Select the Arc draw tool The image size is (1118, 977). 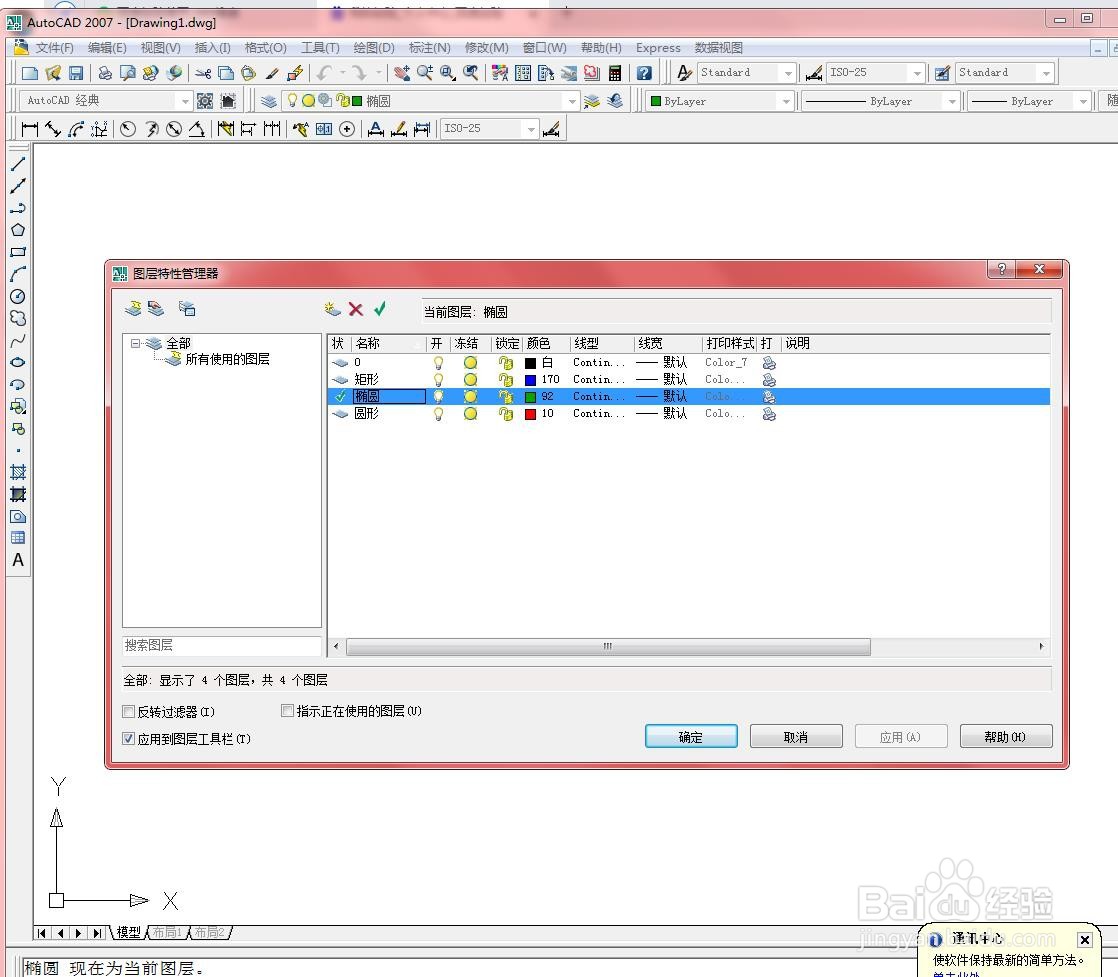(x=18, y=274)
